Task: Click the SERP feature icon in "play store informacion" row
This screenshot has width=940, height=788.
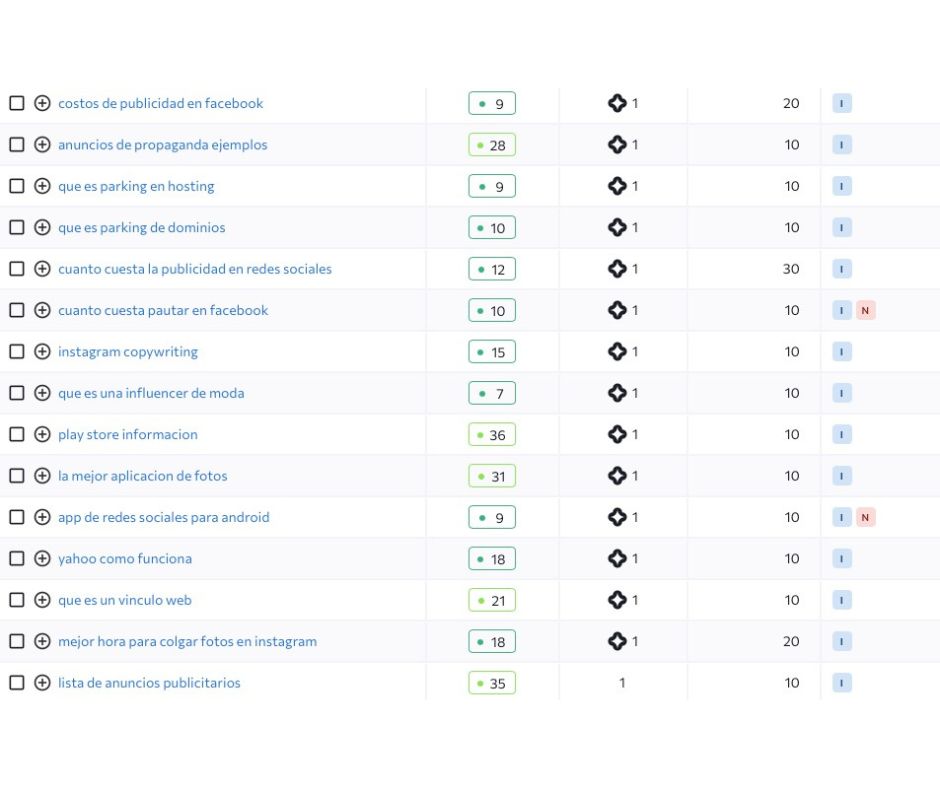Action: 617,435
